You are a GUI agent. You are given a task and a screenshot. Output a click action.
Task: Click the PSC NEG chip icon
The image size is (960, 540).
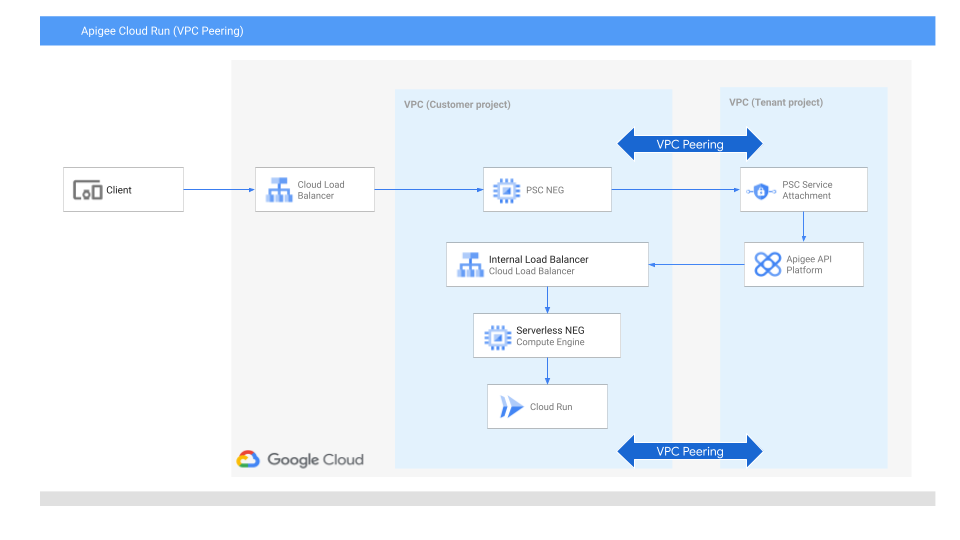pyautogui.click(x=506, y=190)
